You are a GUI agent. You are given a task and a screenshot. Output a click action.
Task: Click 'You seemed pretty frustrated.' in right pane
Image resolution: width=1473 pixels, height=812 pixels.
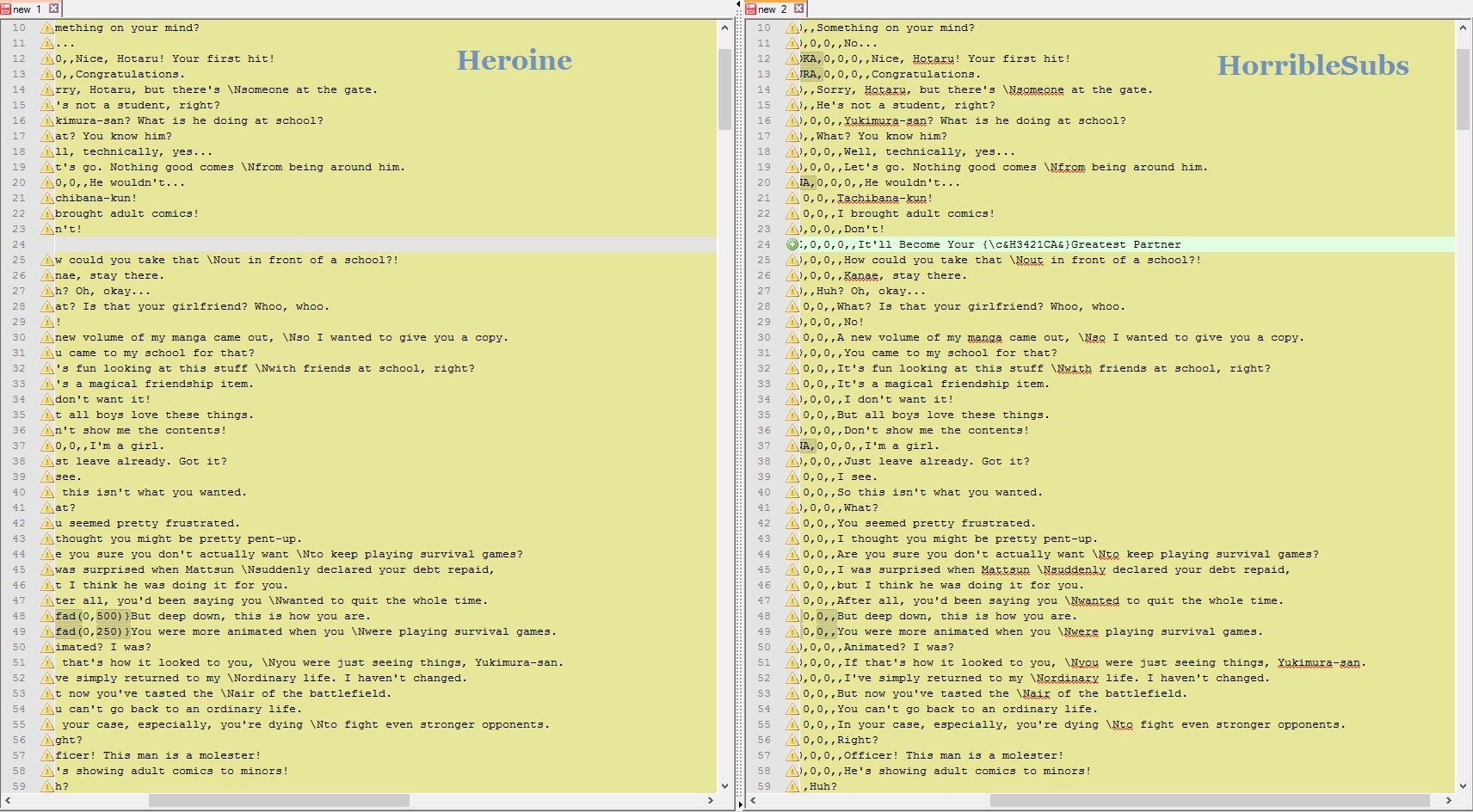937,524
